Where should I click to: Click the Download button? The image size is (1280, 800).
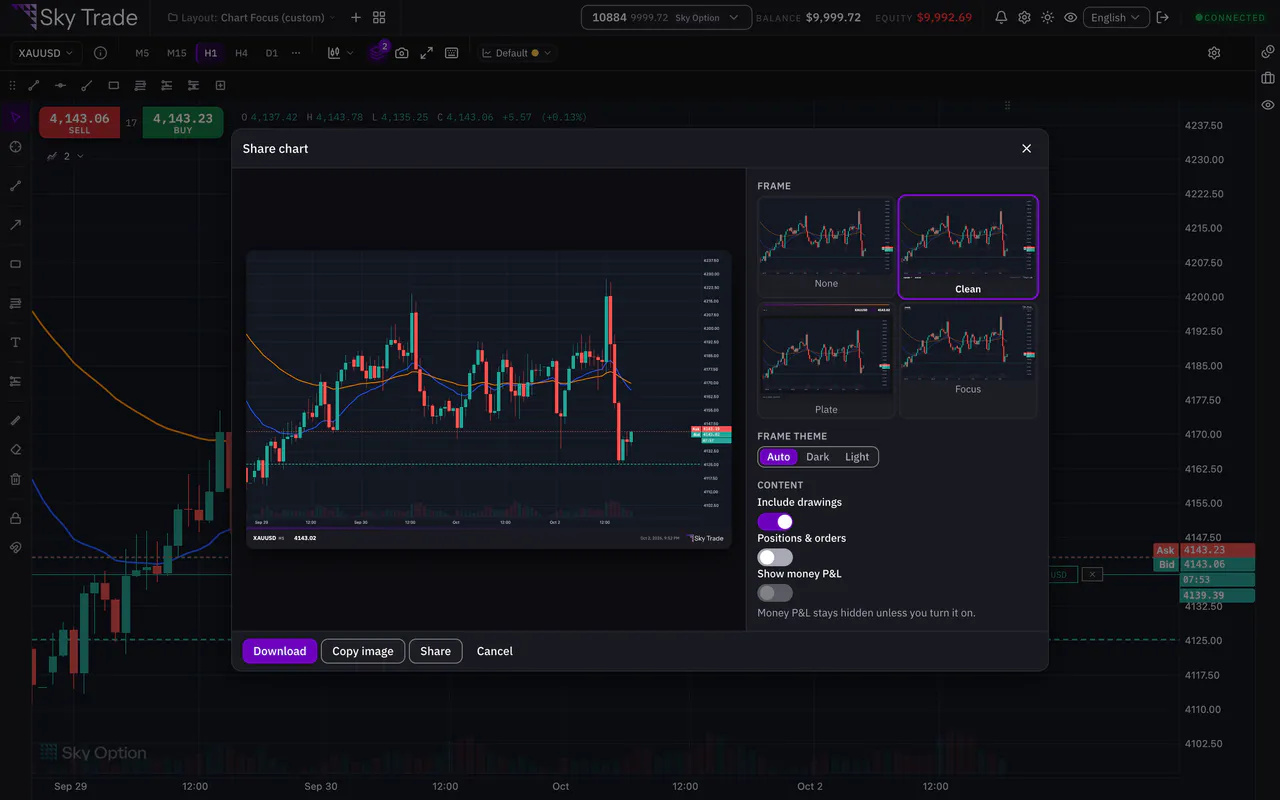click(x=280, y=651)
